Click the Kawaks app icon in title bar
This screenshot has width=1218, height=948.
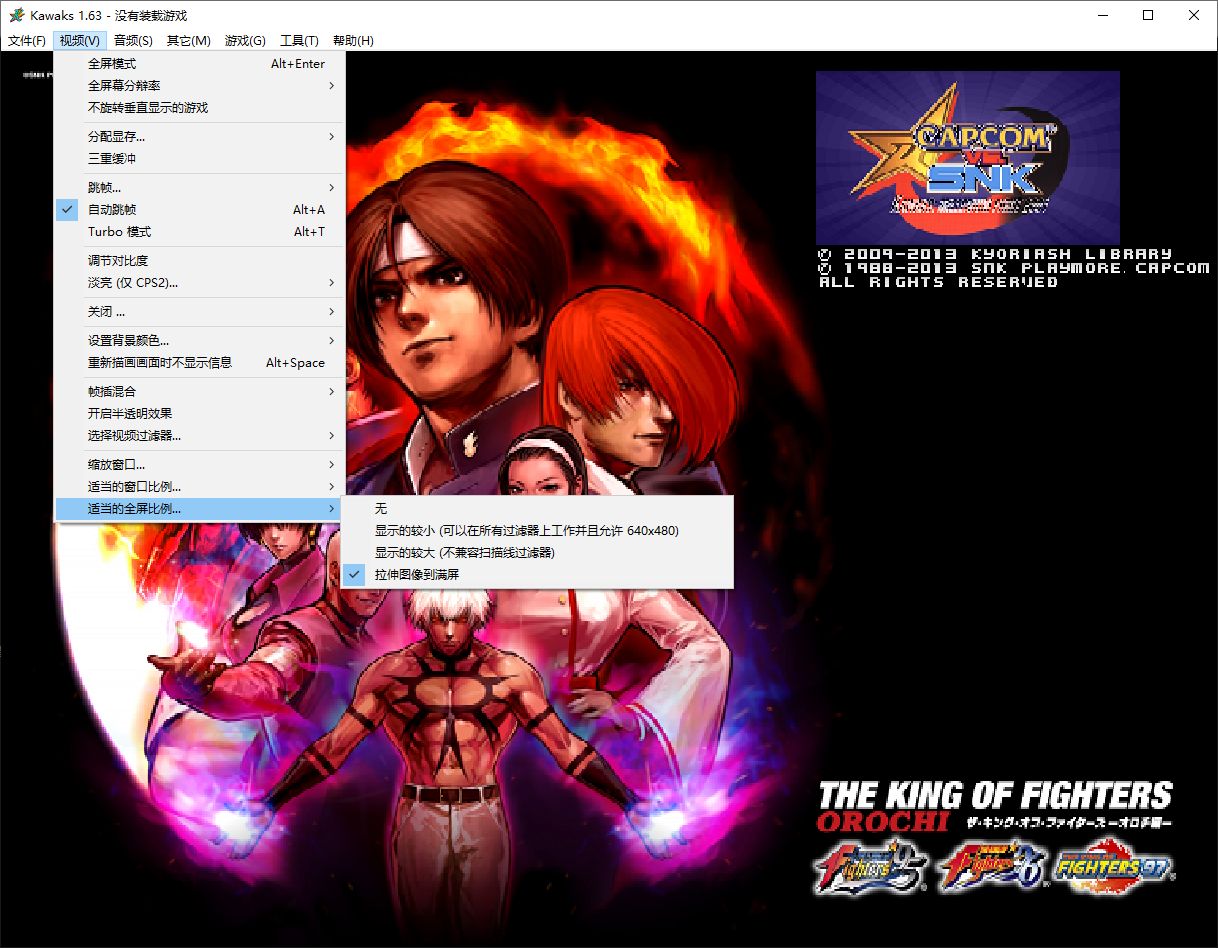point(16,15)
